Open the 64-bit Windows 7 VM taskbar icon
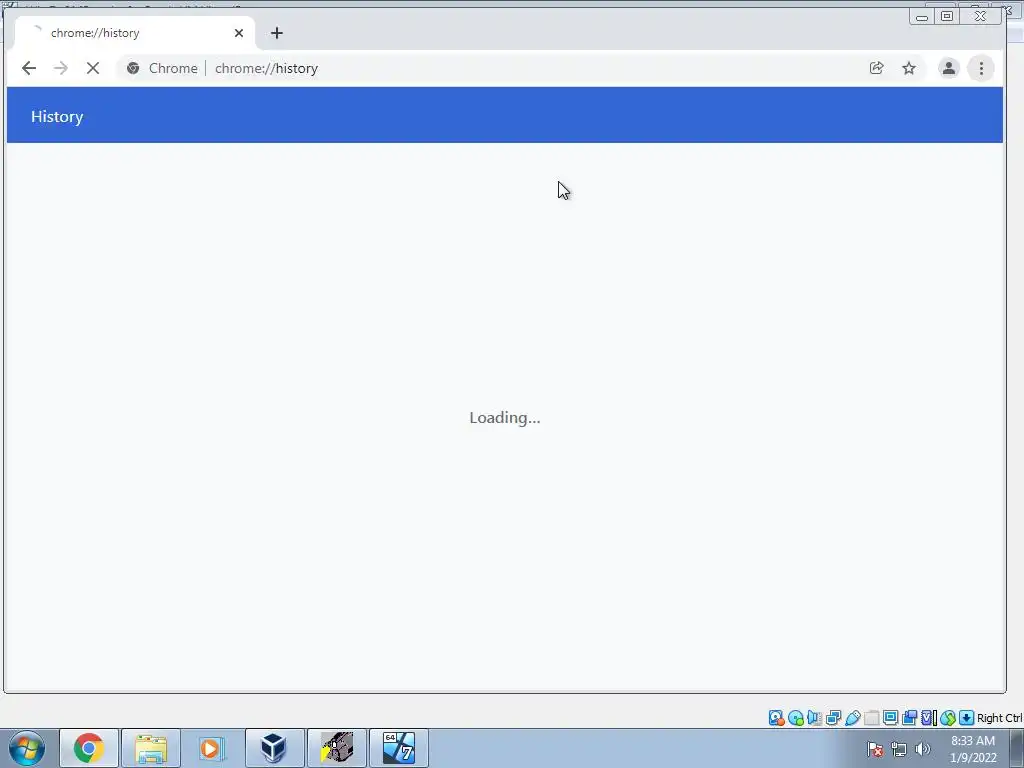1024x768 pixels. (399, 748)
